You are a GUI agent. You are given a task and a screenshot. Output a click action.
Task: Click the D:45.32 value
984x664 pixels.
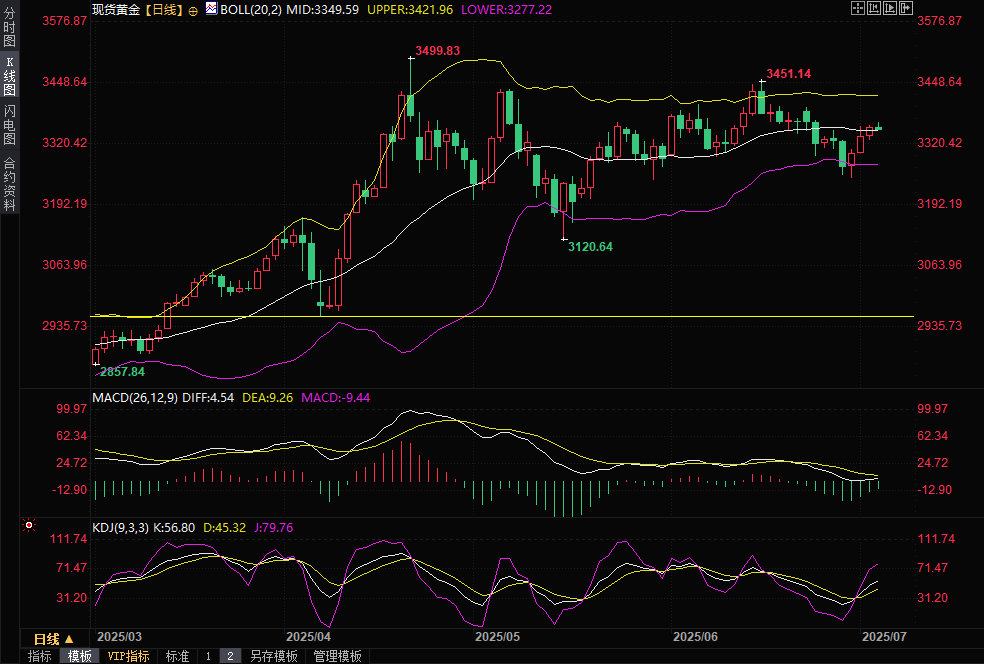(x=224, y=528)
